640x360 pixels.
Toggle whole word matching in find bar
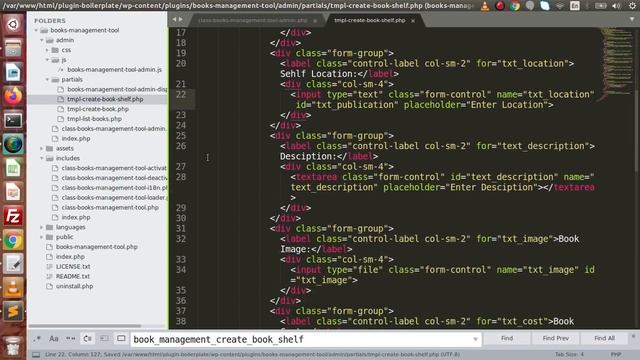[71, 338]
